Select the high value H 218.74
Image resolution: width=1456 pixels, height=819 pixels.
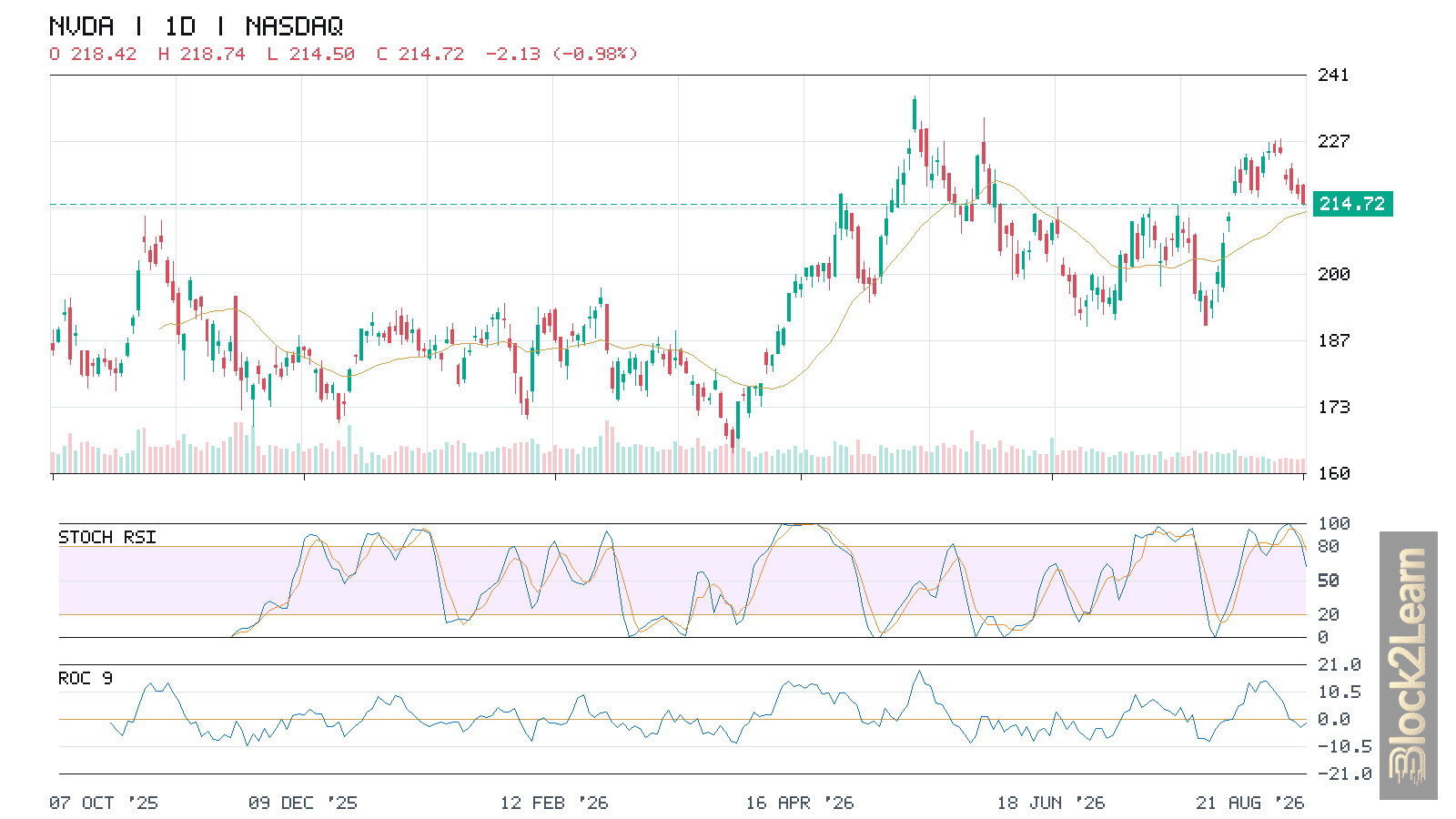[x=202, y=54]
